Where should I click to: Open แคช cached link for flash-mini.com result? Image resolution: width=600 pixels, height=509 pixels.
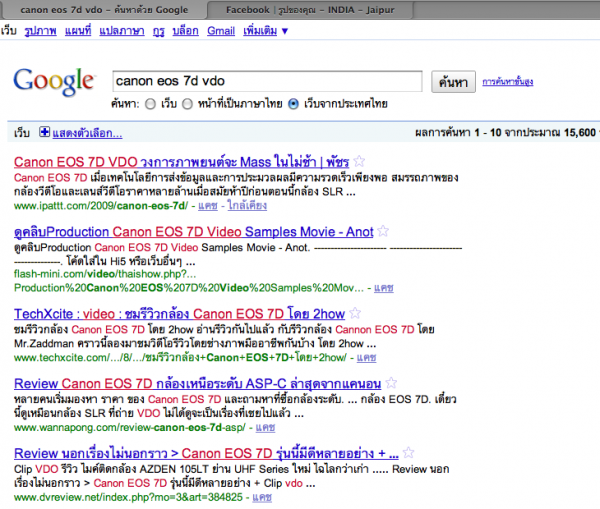(384, 288)
